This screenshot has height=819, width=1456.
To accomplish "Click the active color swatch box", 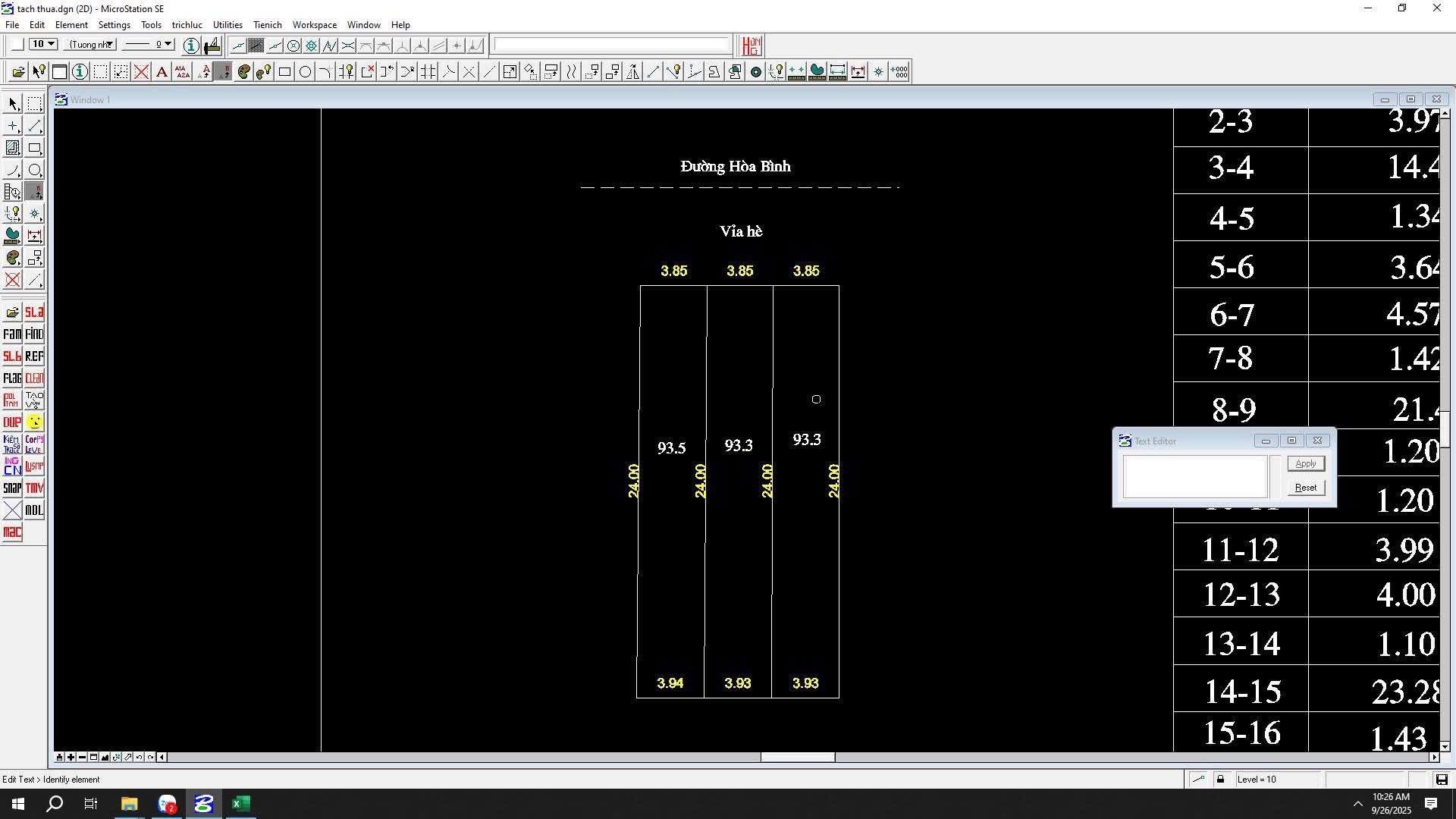I will click(x=17, y=45).
